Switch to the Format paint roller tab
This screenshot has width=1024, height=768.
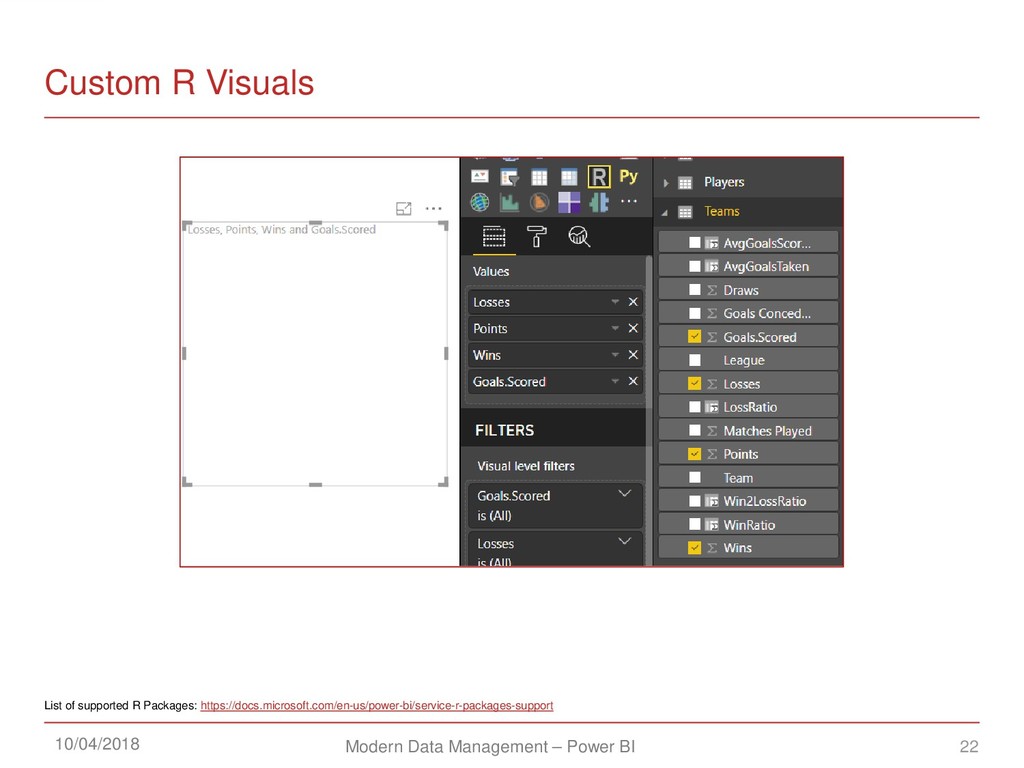(x=536, y=236)
